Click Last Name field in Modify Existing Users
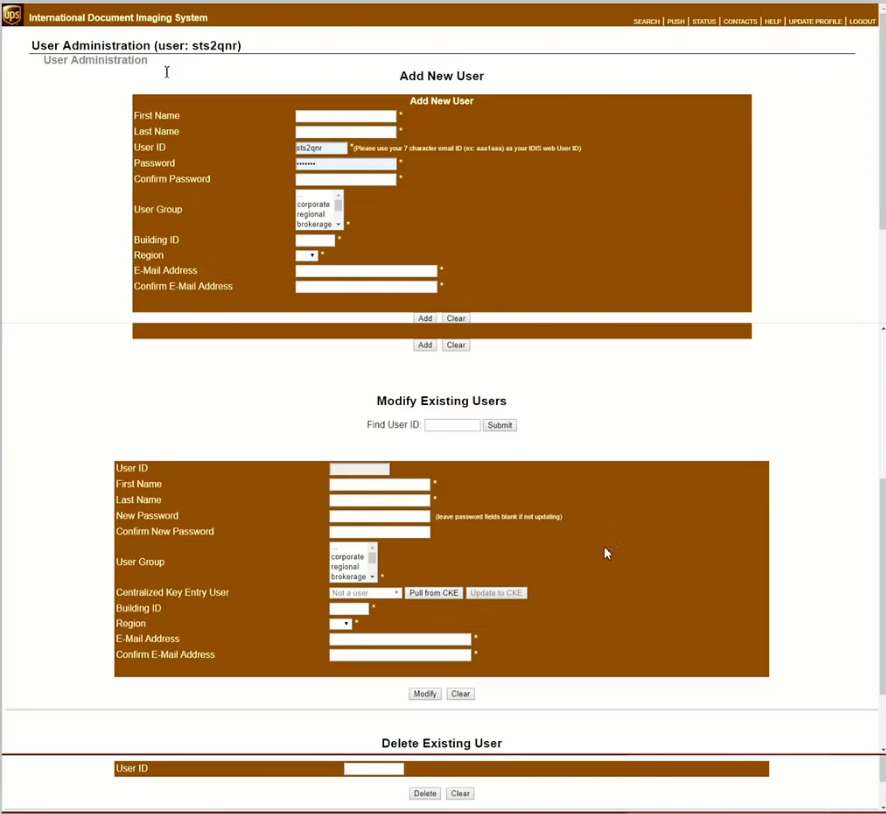The width and height of the screenshot is (886, 814). pos(380,500)
